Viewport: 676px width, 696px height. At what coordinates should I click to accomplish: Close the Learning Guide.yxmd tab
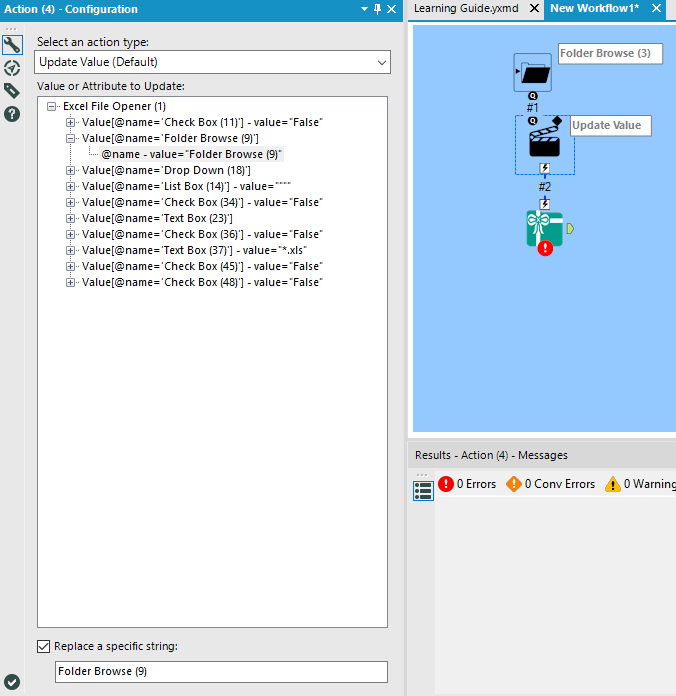(x=534, y=8)
